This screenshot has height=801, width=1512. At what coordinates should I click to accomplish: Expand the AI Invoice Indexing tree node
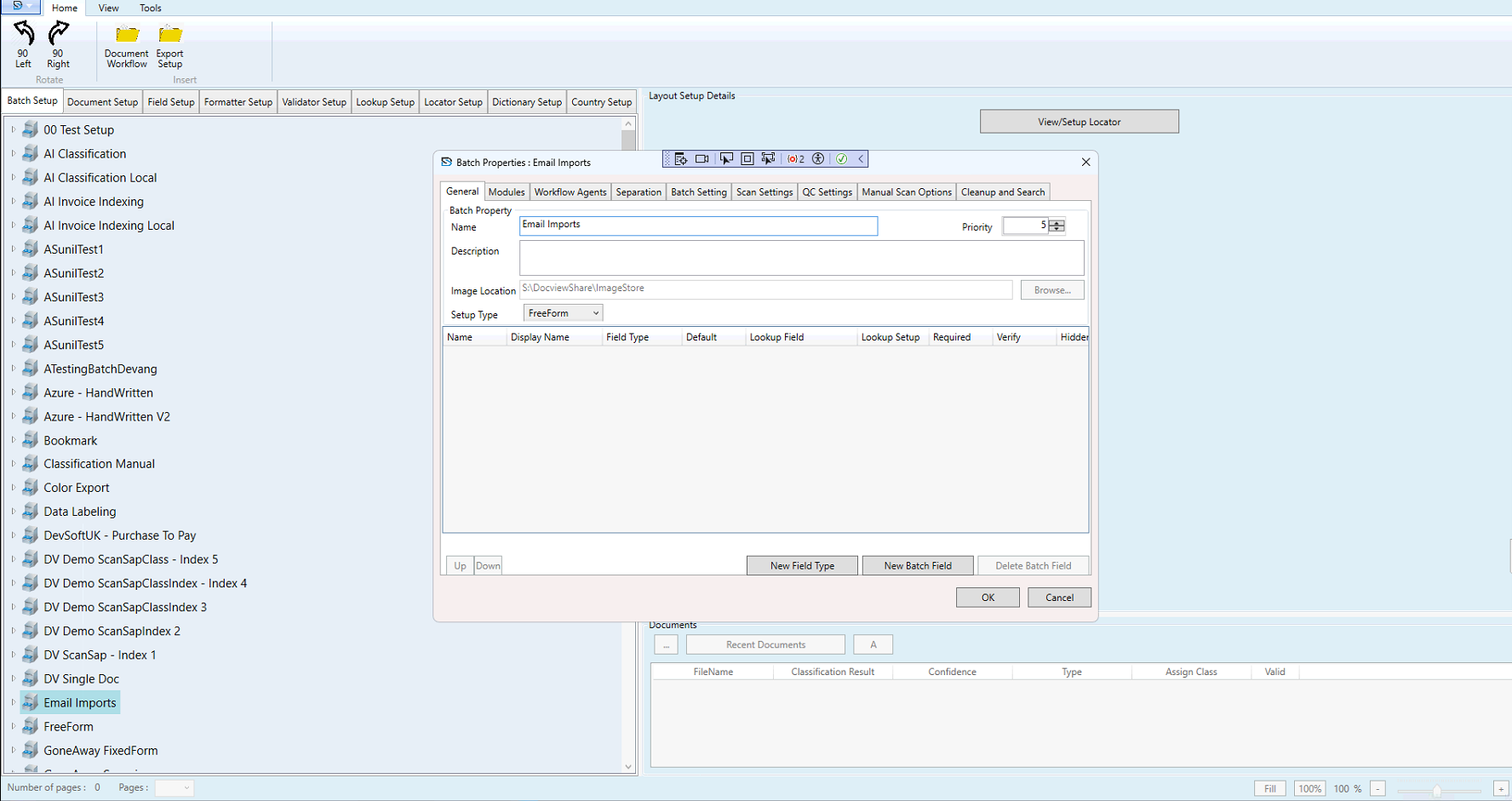[x=14, y=201]
